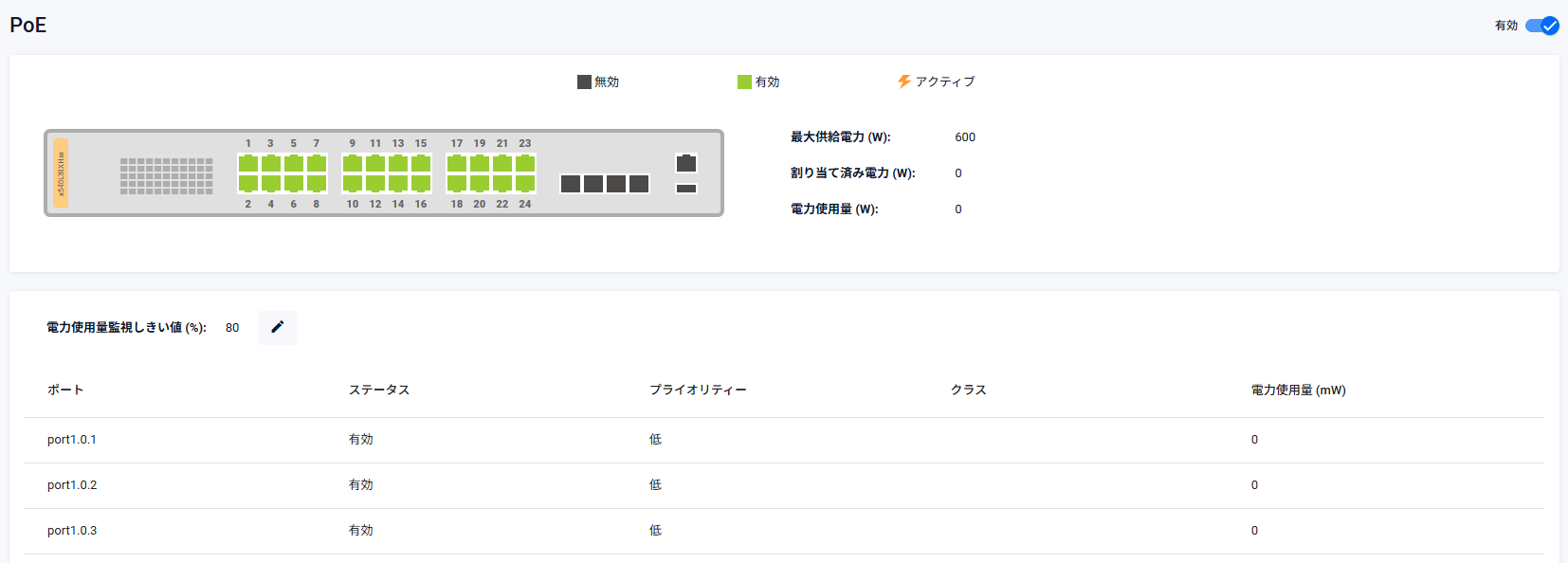Select the port1.0.3 table row

pyautogui.click(x=72, y=531)
